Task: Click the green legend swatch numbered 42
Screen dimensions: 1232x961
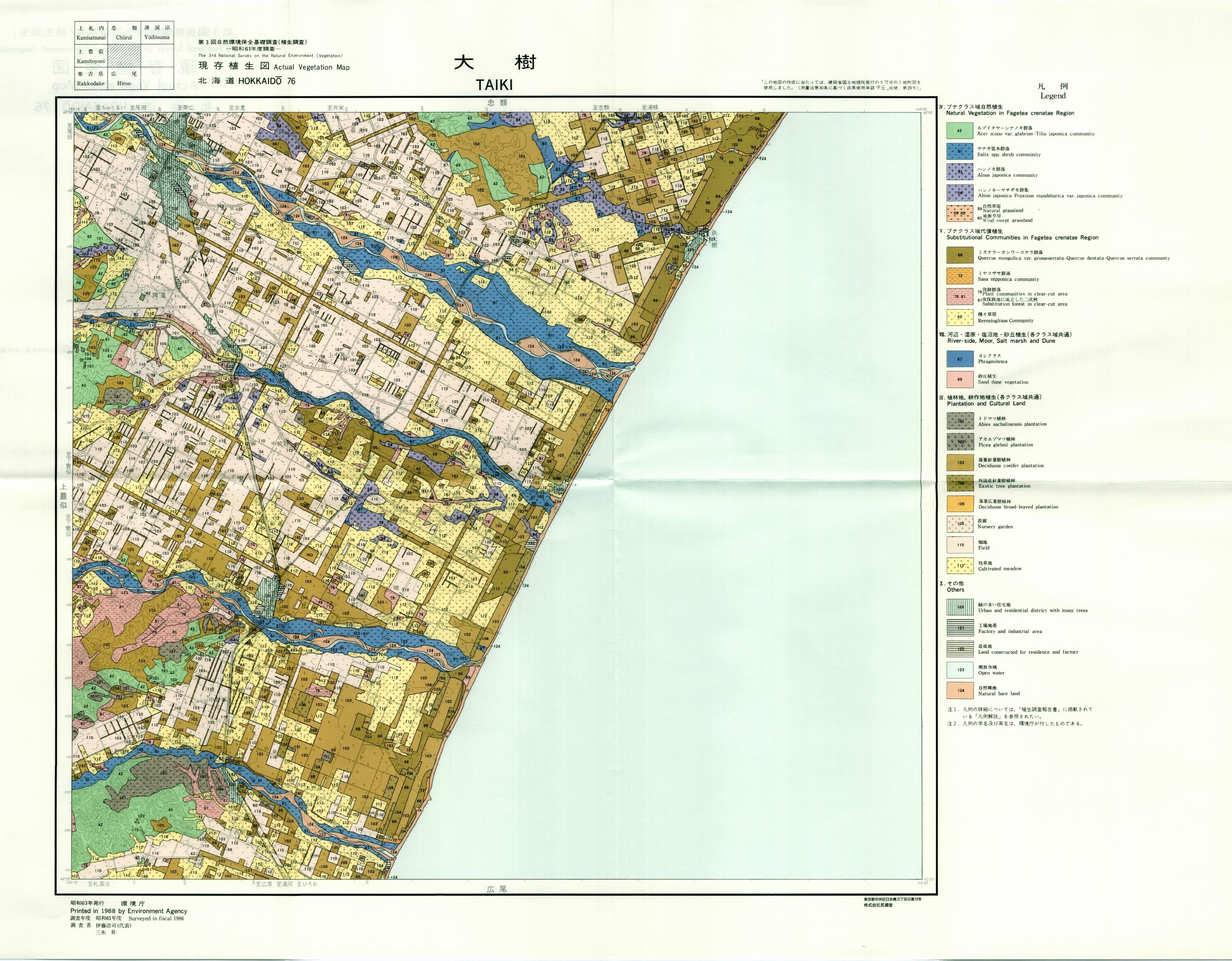Action: point(960,131)
